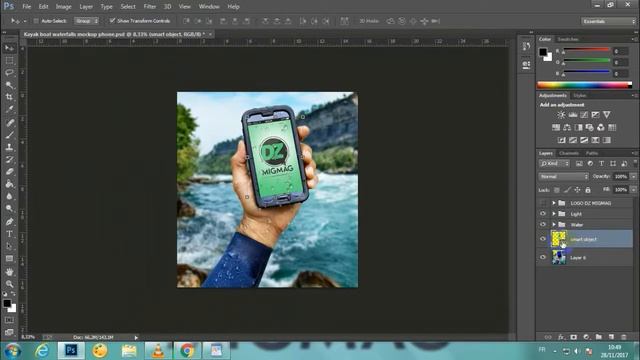Image resolution: width=640 pixels, height=360 pixels.
Task: Switch to the Styles tab
Action: (x=580, y=96)
